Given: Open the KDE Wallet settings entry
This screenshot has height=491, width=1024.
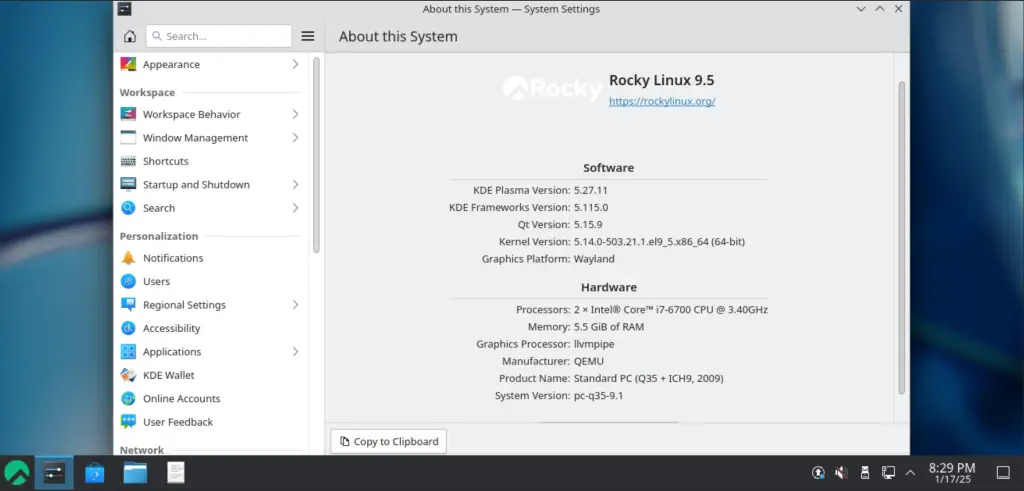Looking at the screenshot, I should 210,375.
